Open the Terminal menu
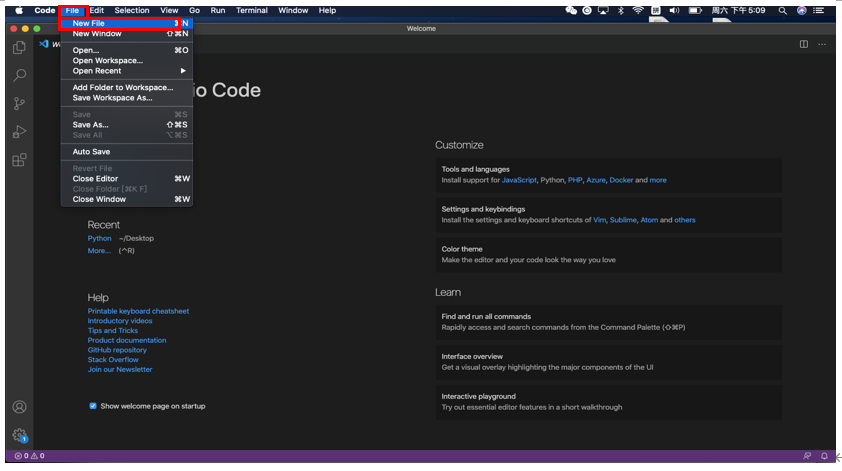This screenshot has width=842, height=471. point(251,10)
